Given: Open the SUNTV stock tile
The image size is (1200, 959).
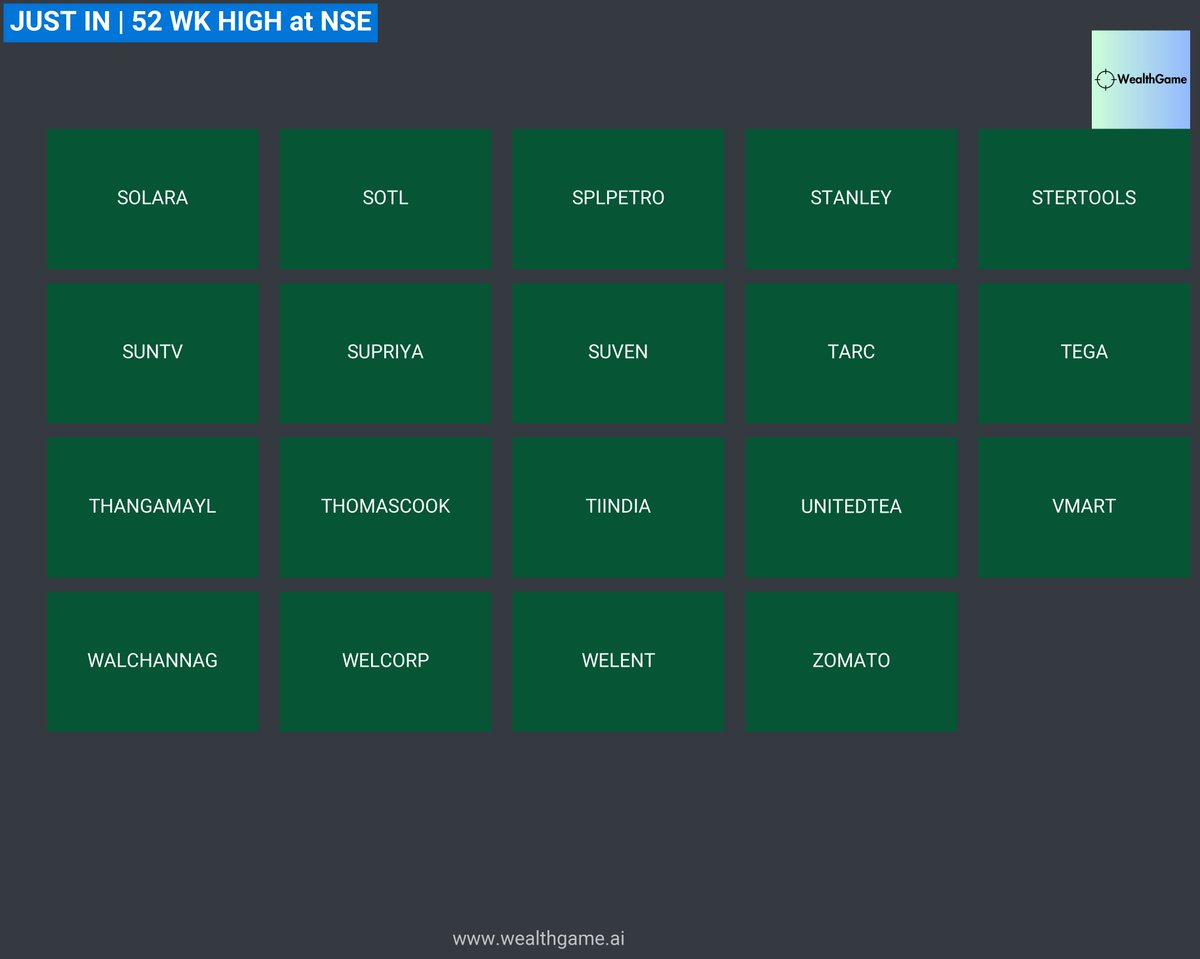Looking at the screenshot, I should pos(152,352).
